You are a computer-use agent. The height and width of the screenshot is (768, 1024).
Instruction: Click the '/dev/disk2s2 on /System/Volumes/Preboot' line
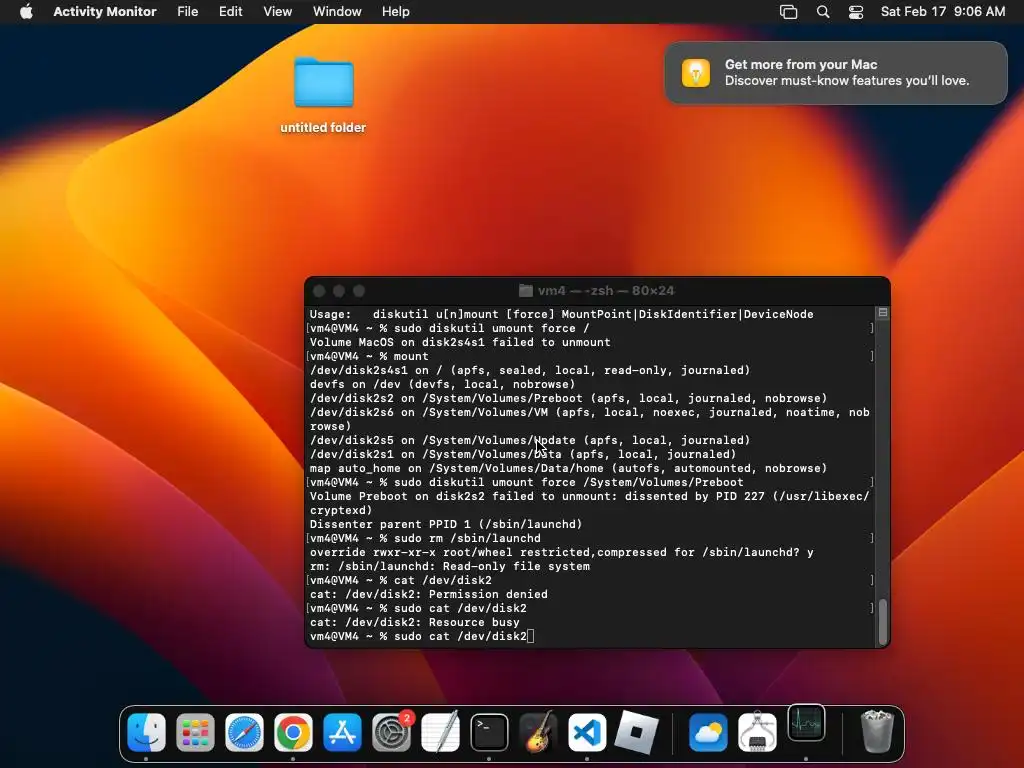pos(568,398)
